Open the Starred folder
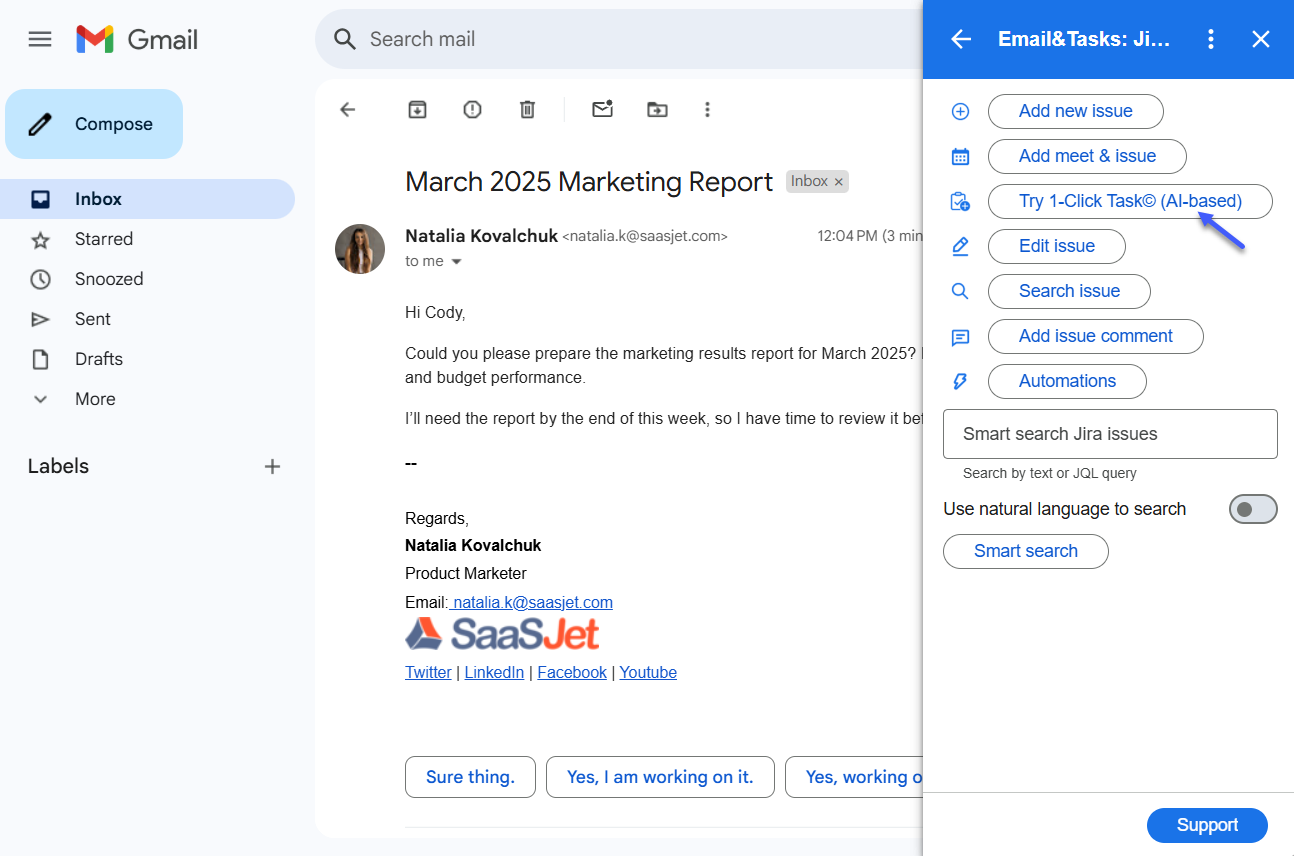Viewport: 1294px width, 856px height. (x=103, y=239)
